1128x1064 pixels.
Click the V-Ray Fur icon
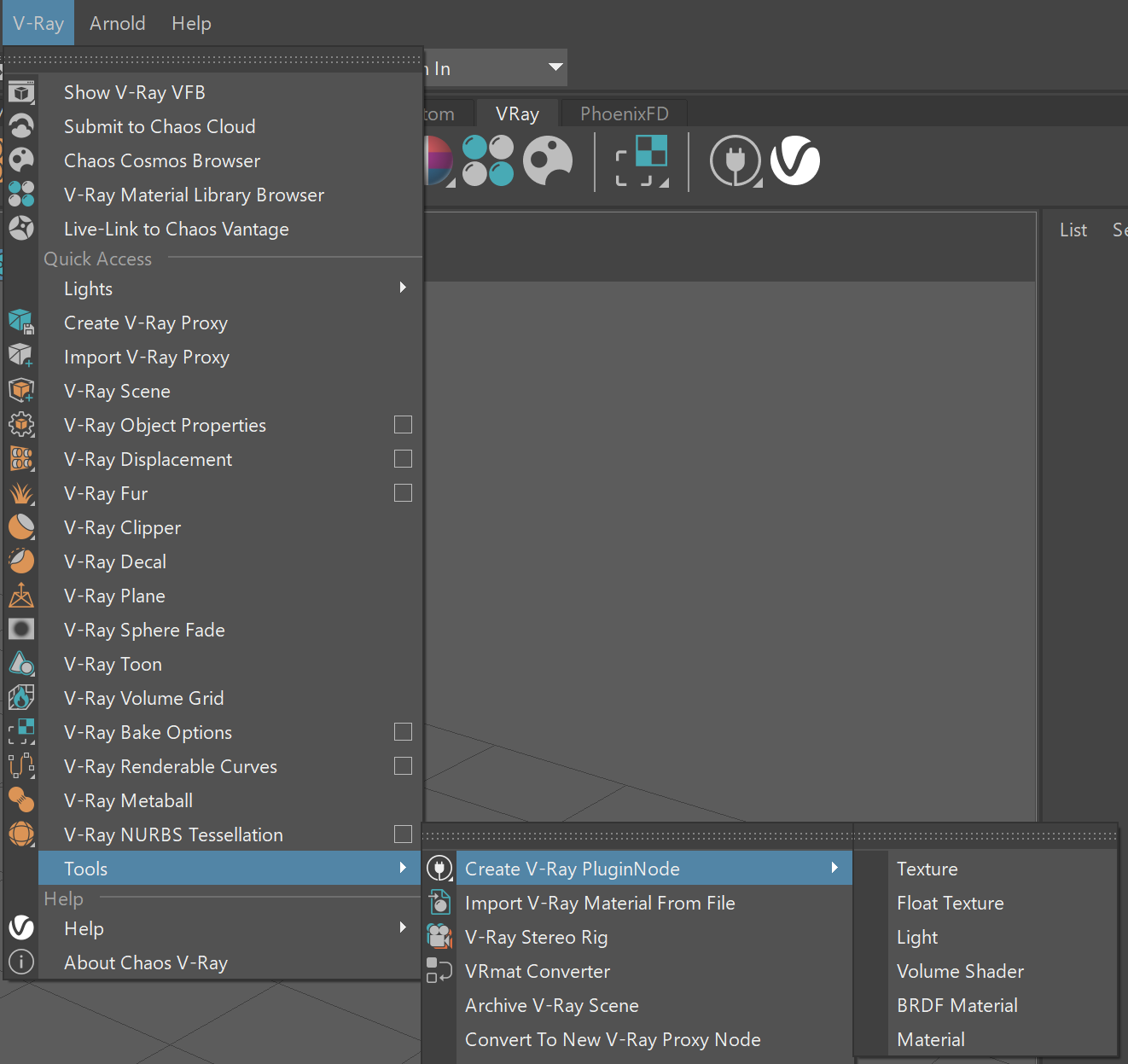tap(21, 493)
